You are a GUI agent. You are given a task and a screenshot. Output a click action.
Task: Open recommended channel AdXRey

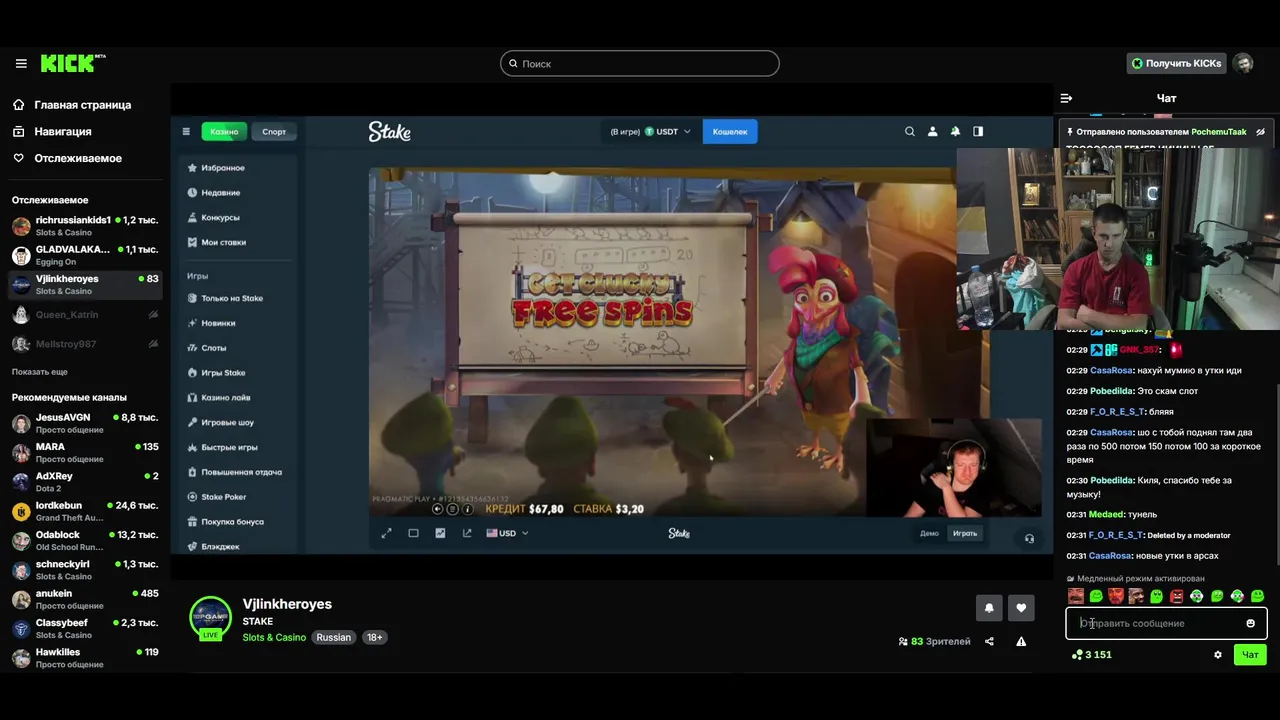coord(85,482)
